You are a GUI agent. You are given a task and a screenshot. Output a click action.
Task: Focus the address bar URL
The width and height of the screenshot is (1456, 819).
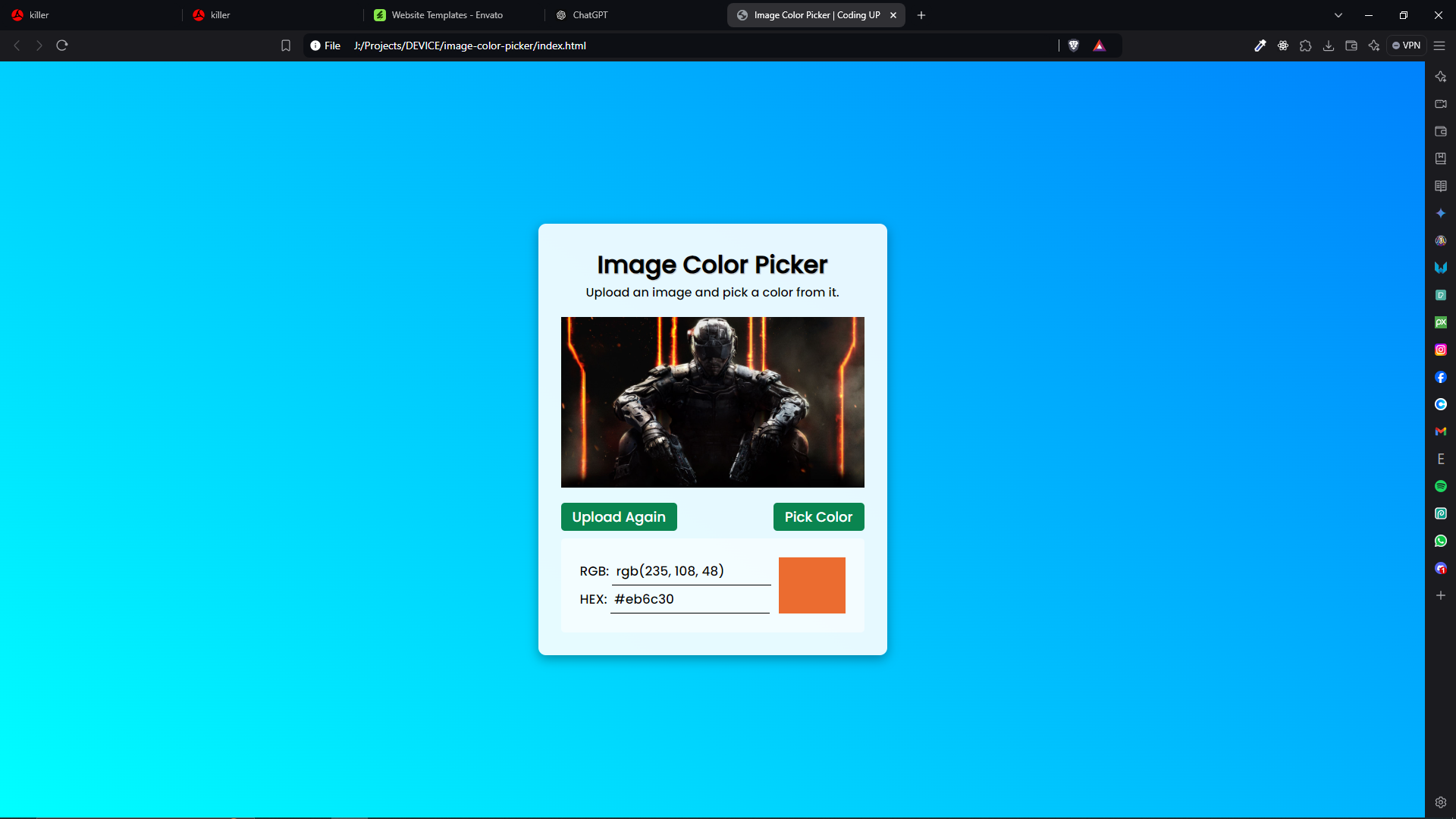[x=470, y=45]
